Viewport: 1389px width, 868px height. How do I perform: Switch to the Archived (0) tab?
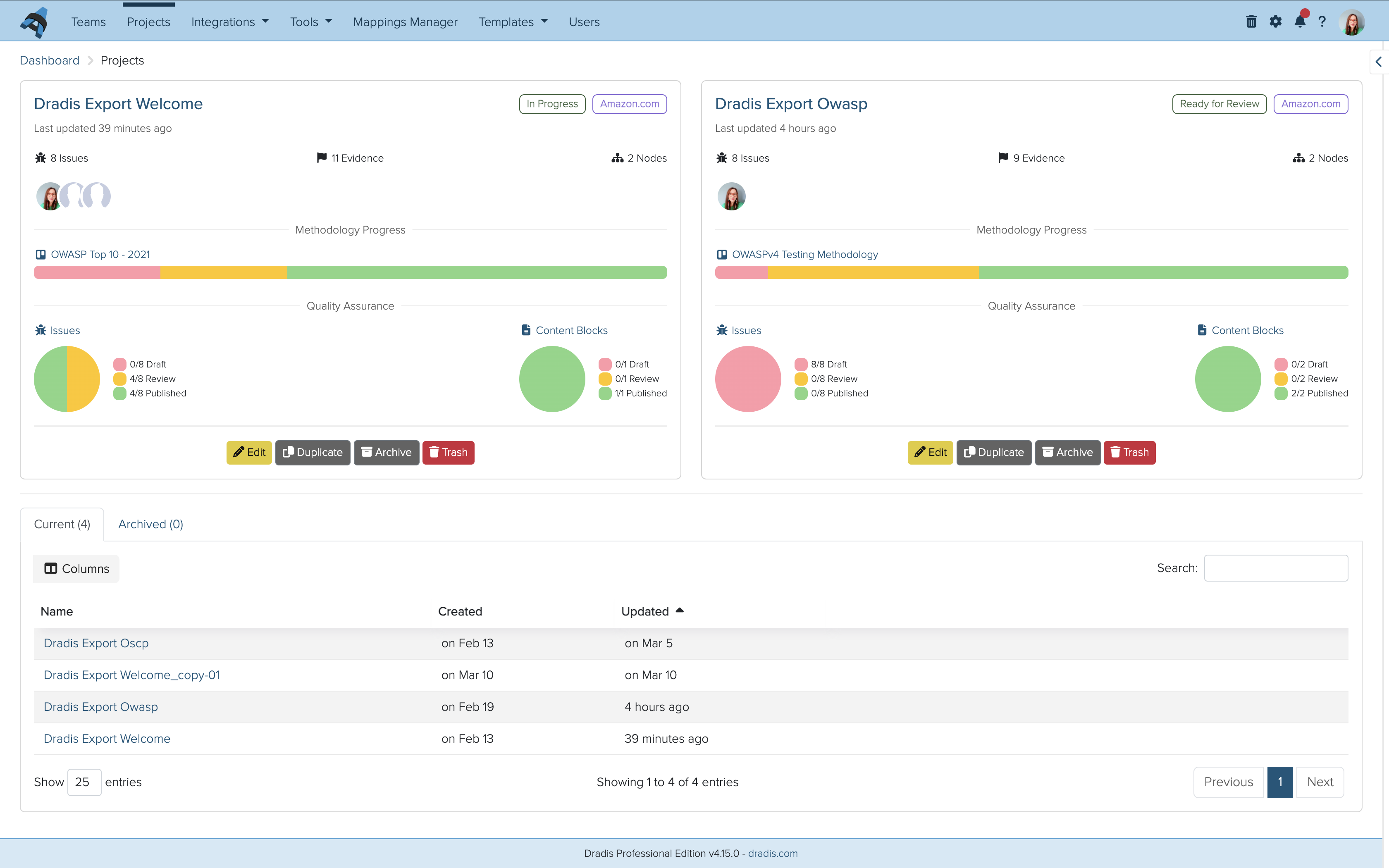coord(150,524)
